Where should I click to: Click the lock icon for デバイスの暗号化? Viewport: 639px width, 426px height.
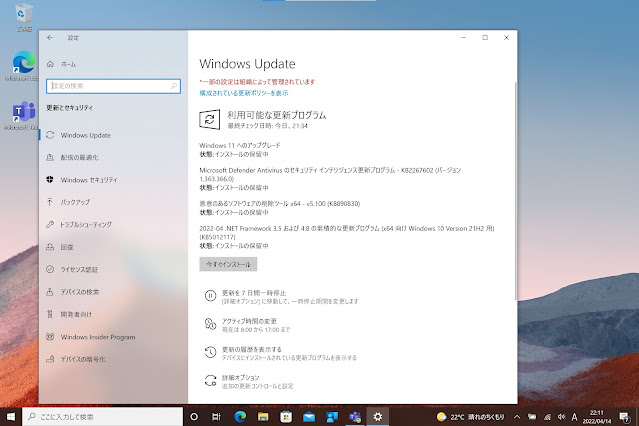pyautogui.click(x=50, y=359)
